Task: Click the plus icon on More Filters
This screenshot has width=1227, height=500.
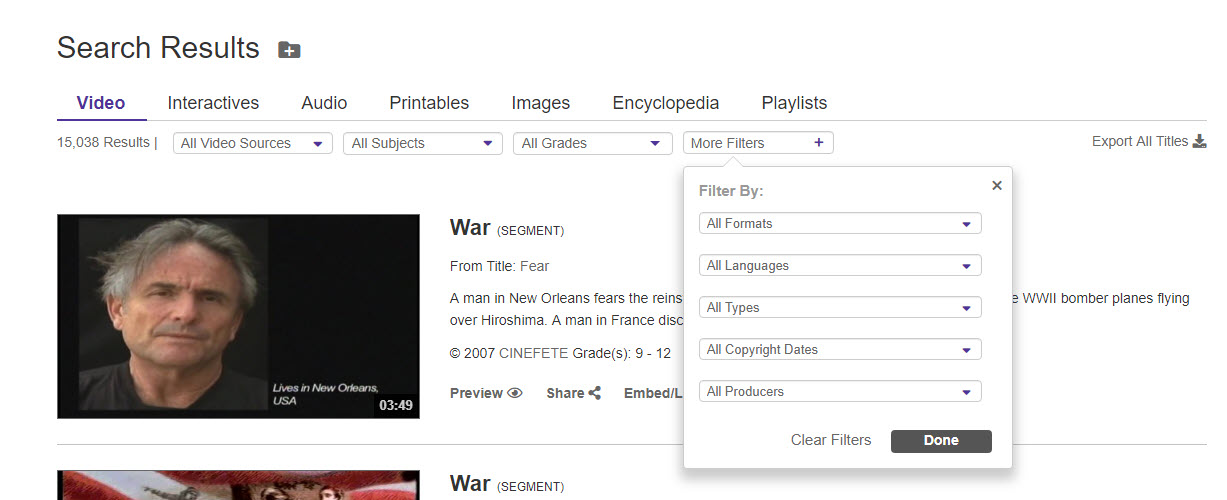Action: 818,143
